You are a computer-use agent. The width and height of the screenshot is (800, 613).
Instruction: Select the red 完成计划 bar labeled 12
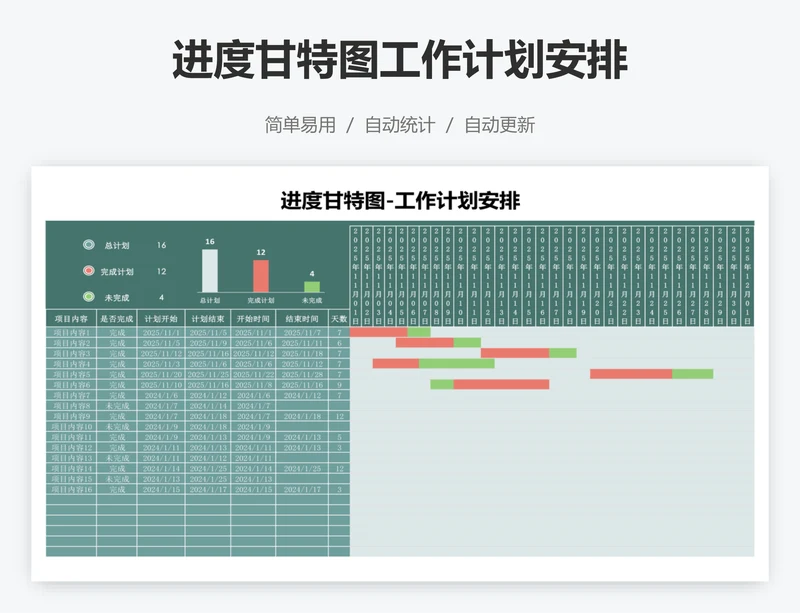coord(261,276)
